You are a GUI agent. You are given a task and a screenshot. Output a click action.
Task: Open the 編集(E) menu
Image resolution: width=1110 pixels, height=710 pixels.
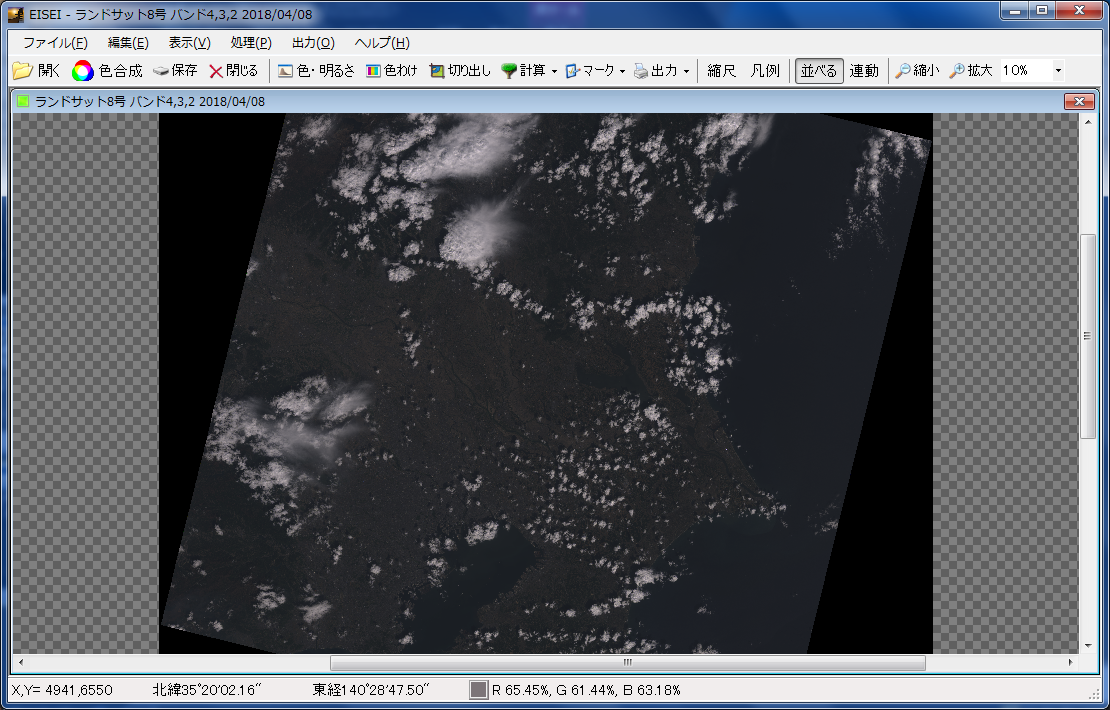128,42
